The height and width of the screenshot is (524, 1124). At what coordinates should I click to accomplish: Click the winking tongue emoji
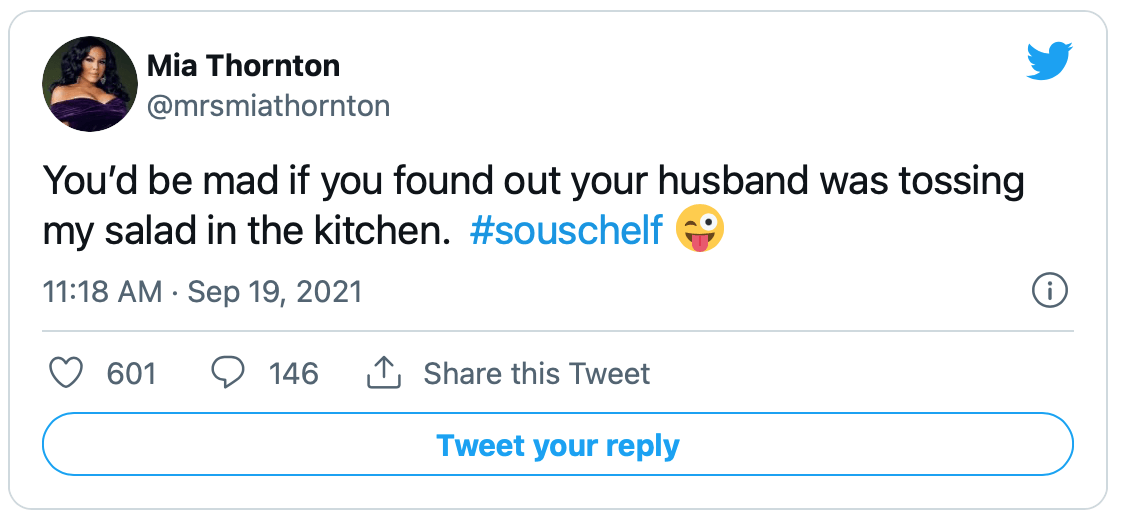[x=700, y=231]
